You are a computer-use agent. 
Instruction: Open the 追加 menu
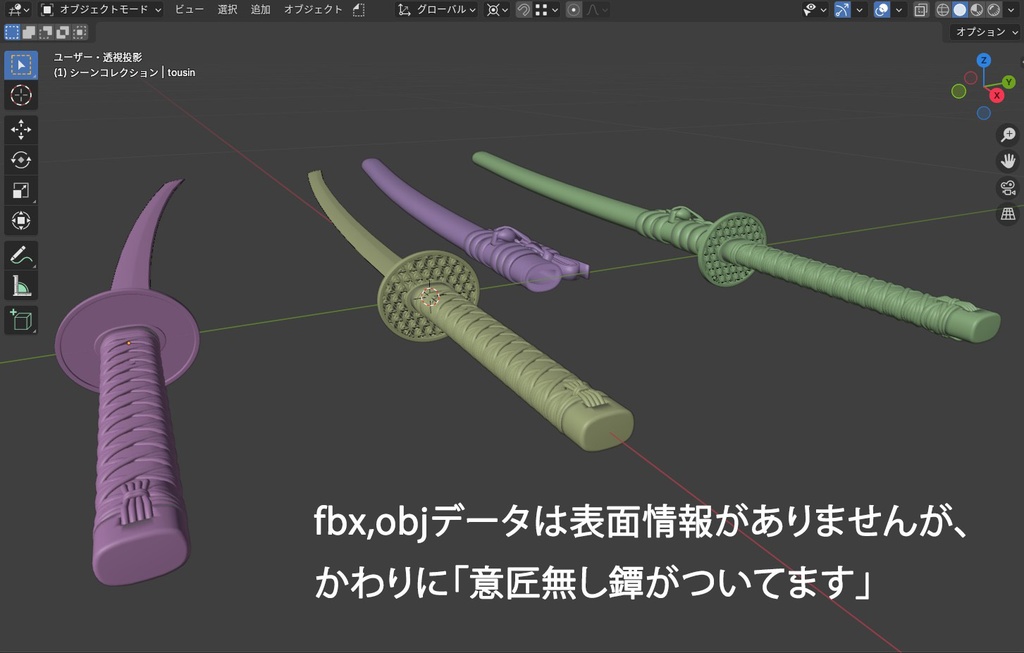pos(260,10)
